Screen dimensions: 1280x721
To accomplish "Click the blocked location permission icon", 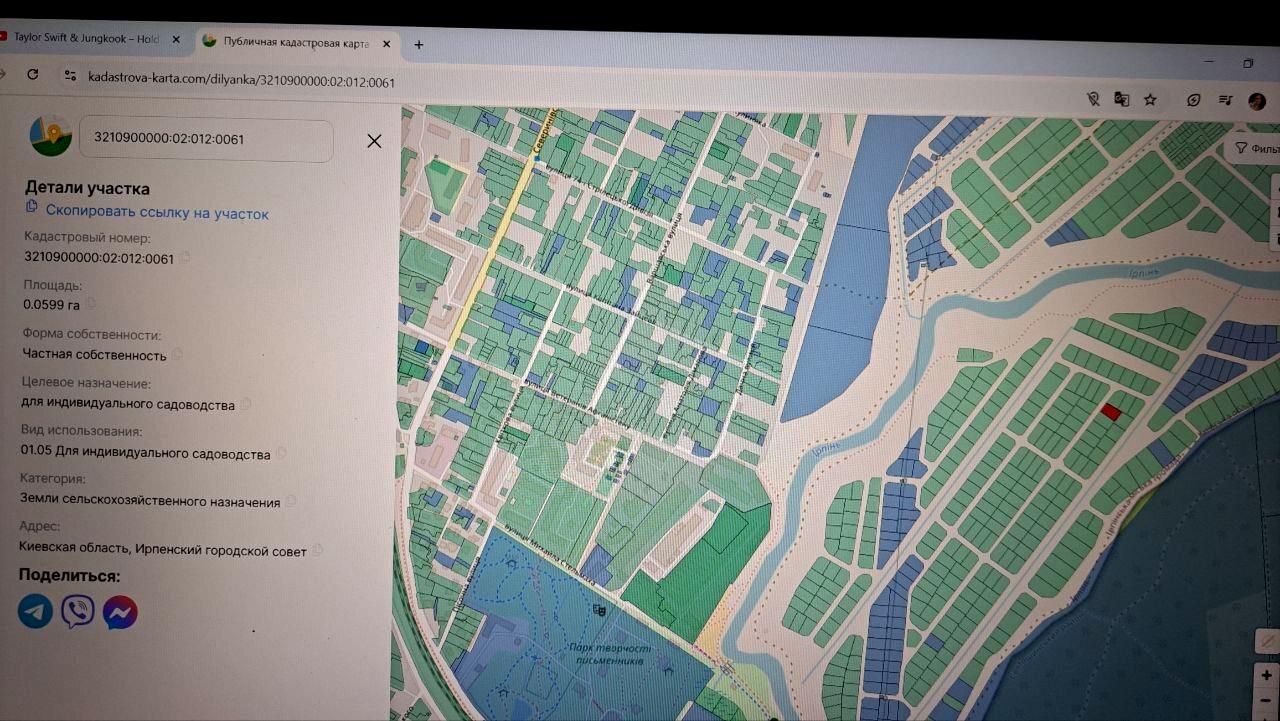I will pos(1093,99).
